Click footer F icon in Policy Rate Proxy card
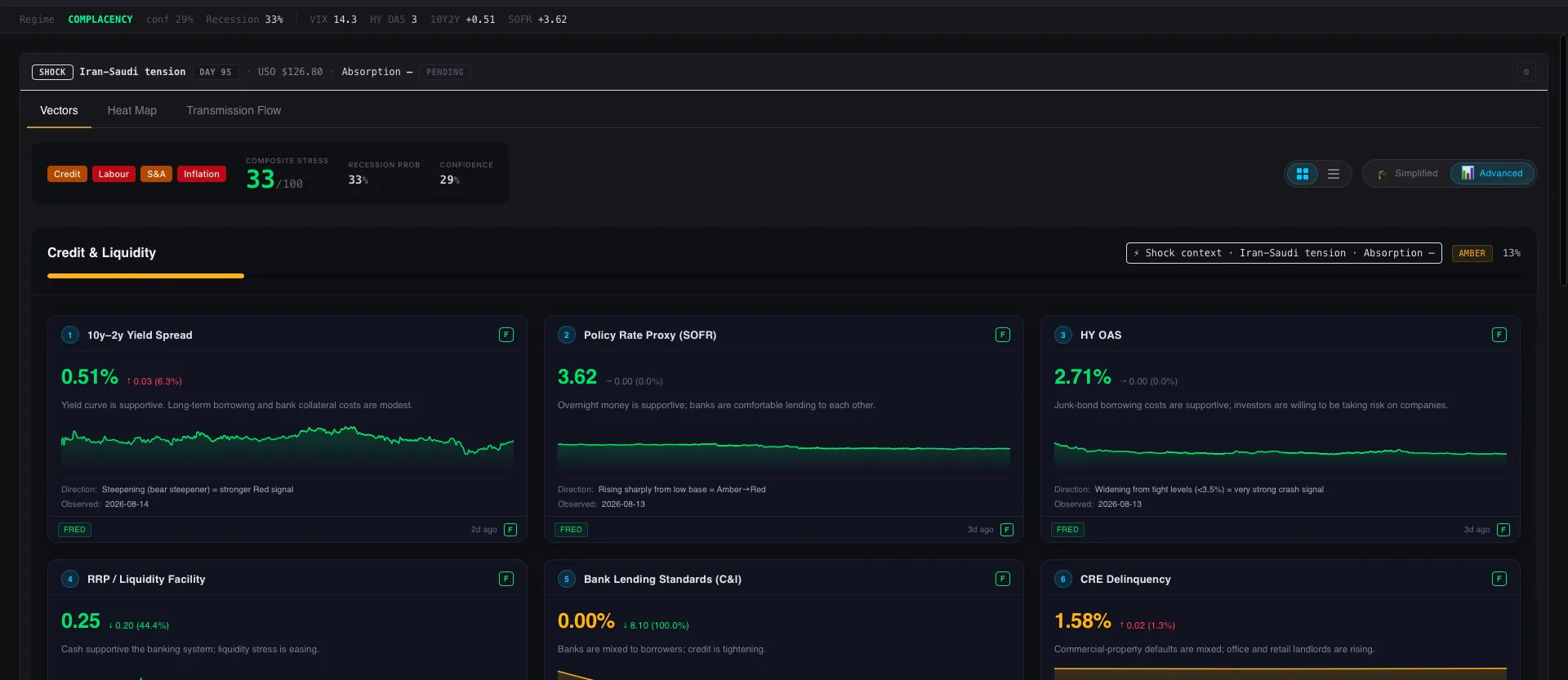Screen dimensions: 1568x680 coord(1007,530)
